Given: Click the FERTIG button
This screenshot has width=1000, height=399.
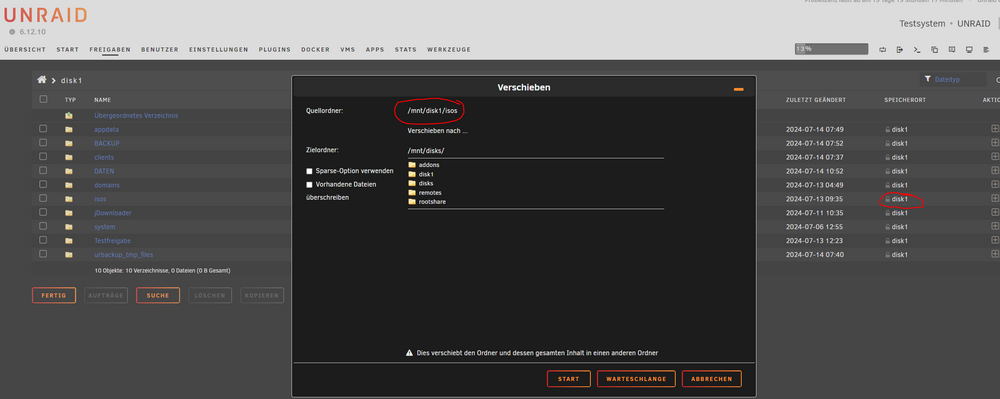Looking at the screenshot, I should point(54,295).
